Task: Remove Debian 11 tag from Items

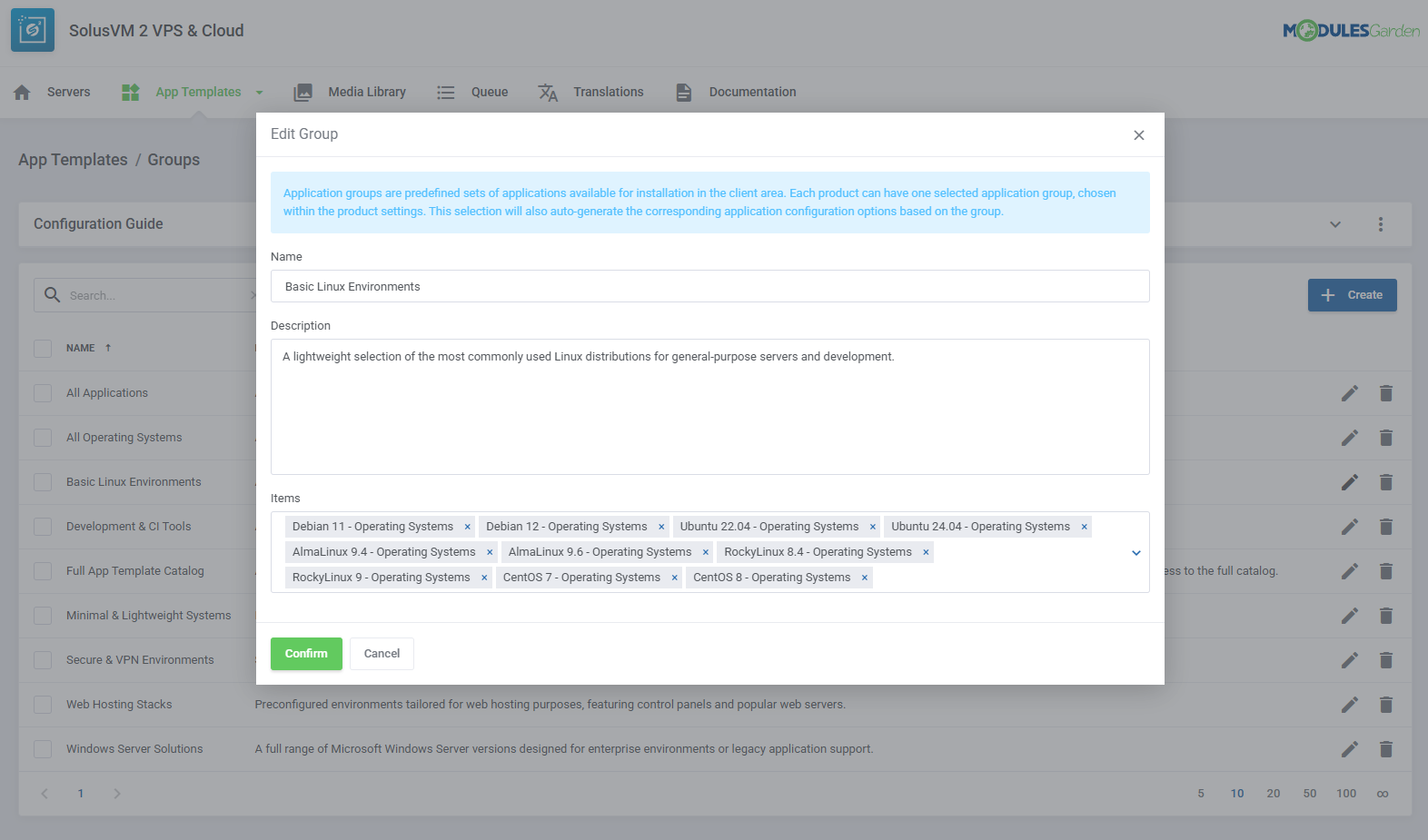Action: click(x=468, y=527)
